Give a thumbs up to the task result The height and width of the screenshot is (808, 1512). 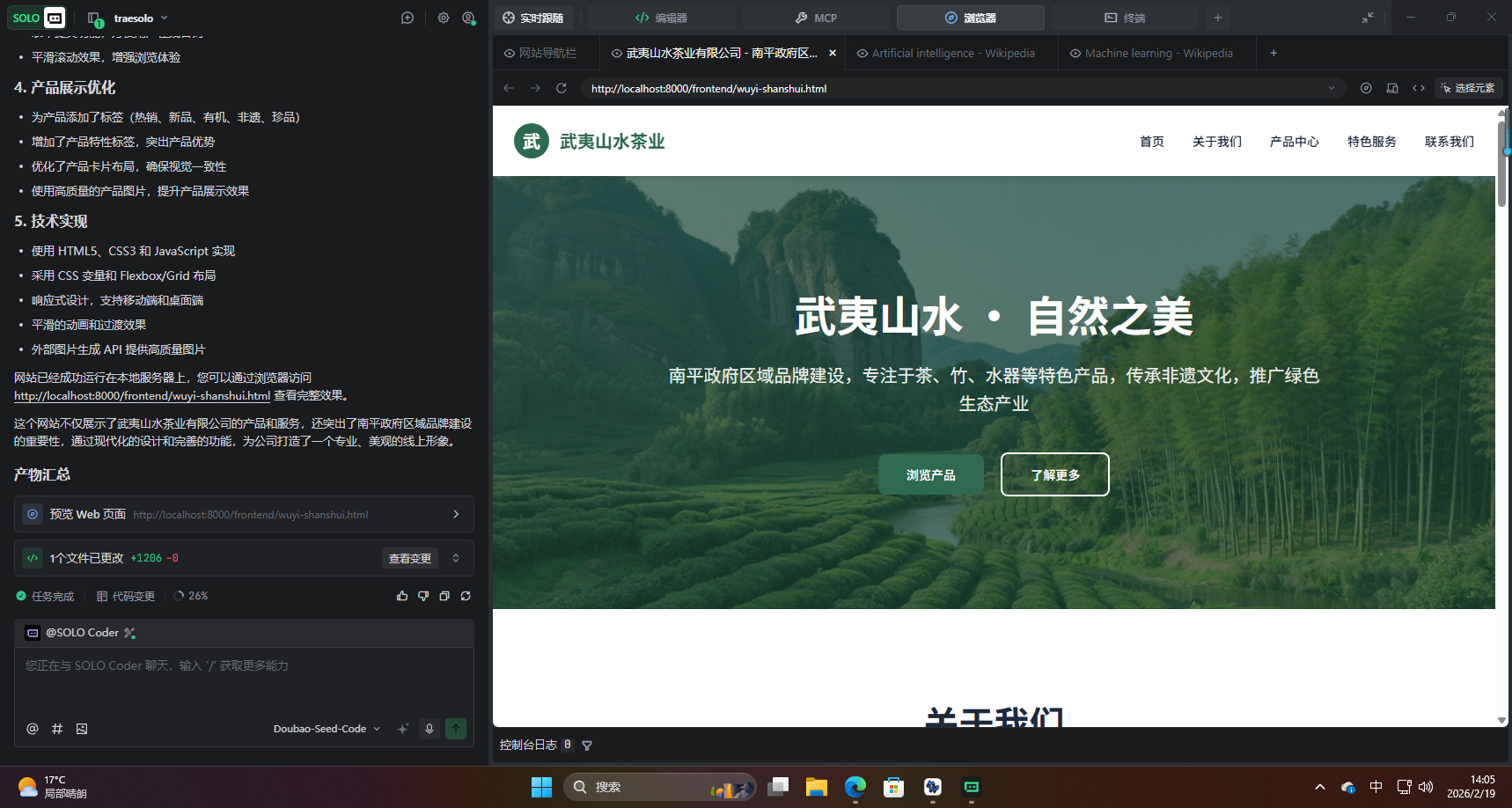point(402,596)
